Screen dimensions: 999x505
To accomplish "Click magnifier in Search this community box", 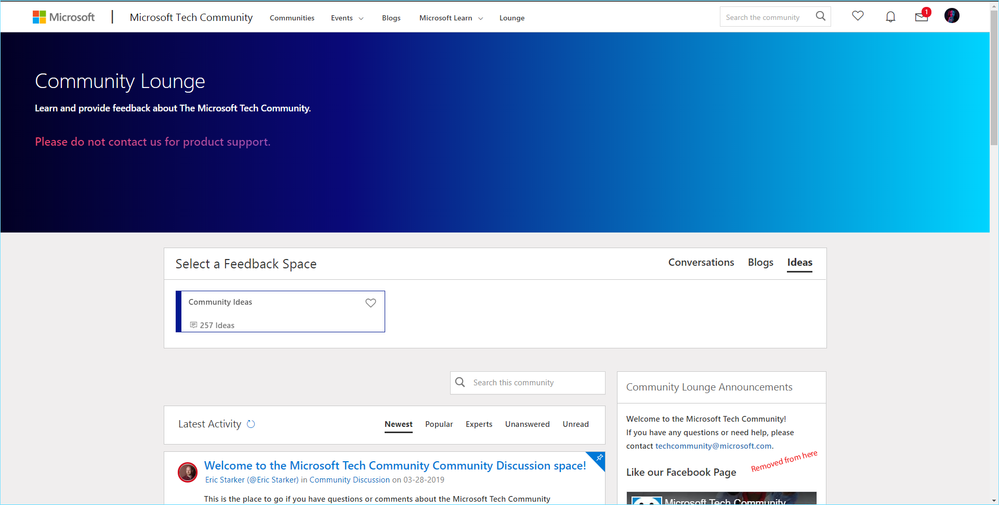I will pos(460,383).
